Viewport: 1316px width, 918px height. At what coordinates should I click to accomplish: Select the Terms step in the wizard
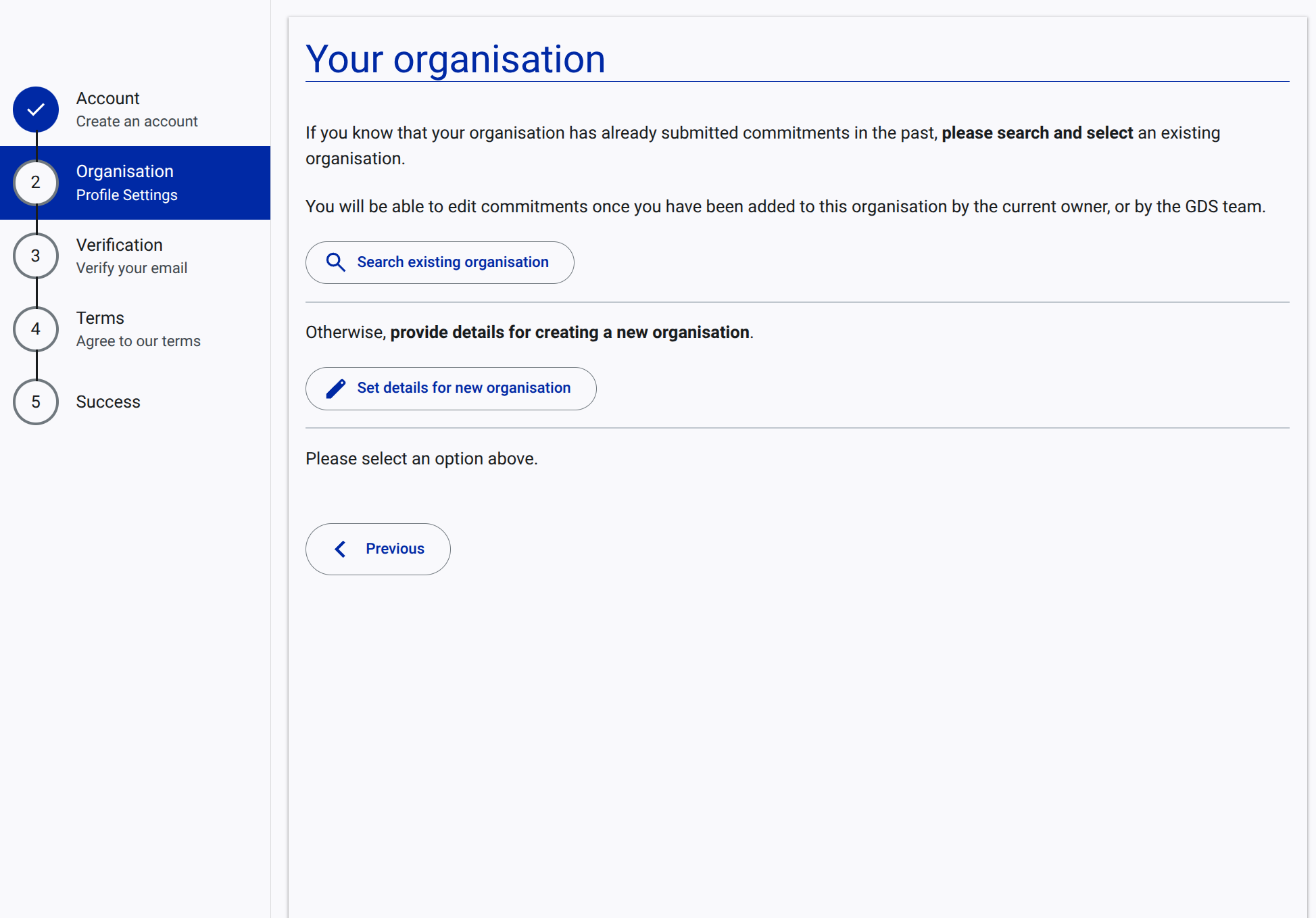[99, 318]
